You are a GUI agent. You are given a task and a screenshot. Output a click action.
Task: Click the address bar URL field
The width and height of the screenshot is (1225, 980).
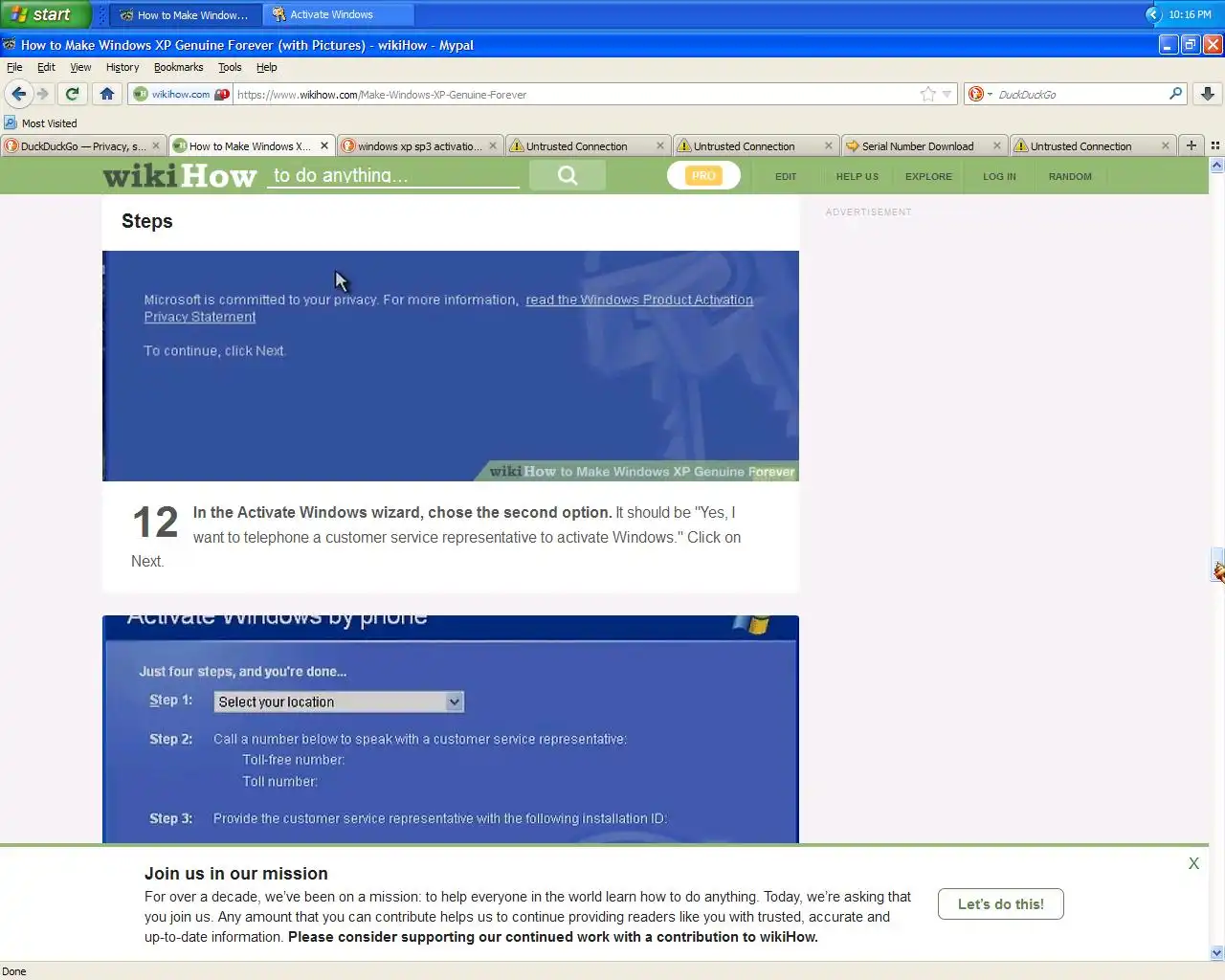coord(574,94)
